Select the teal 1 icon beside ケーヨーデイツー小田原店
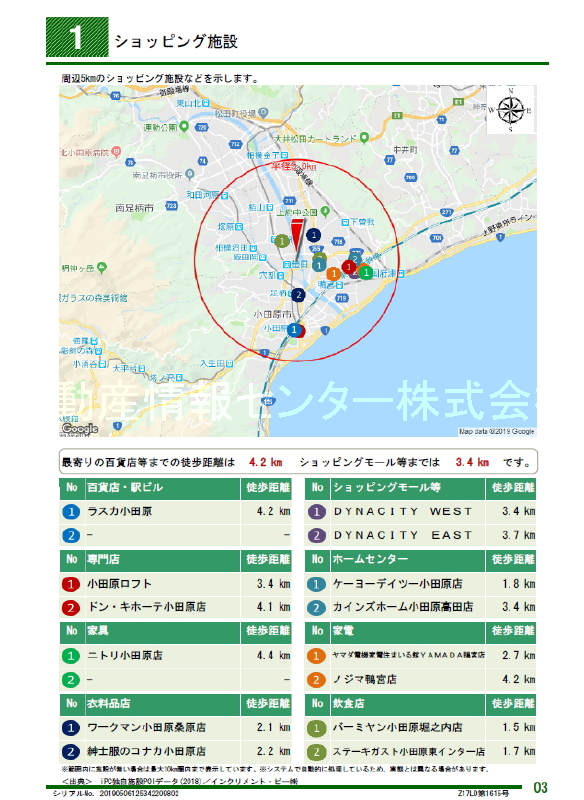584x800 pixels. click(x=316, y=584)
